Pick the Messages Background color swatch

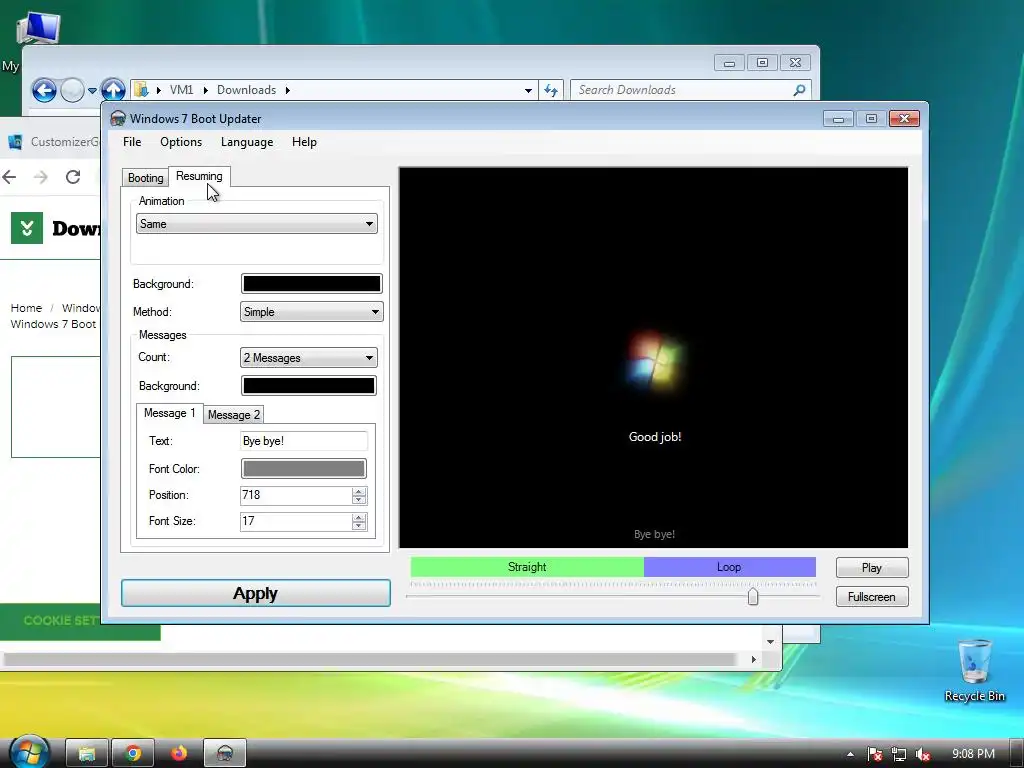point(308,385)
